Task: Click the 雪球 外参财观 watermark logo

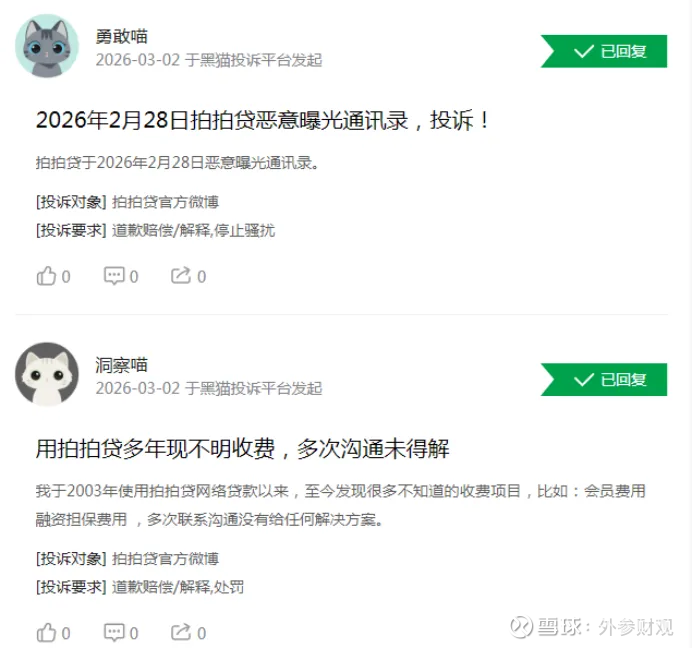Action: click(591, 626)
